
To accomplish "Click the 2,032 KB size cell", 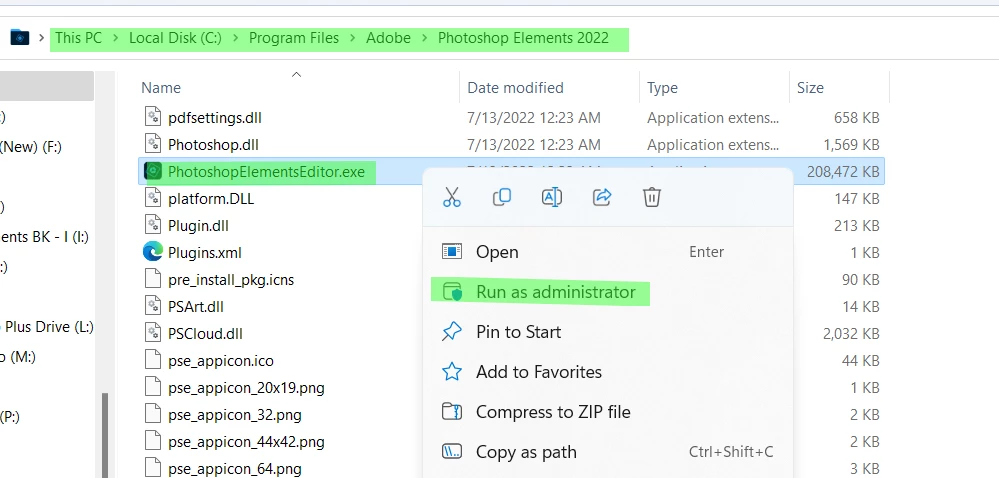I will click(851, 333).
